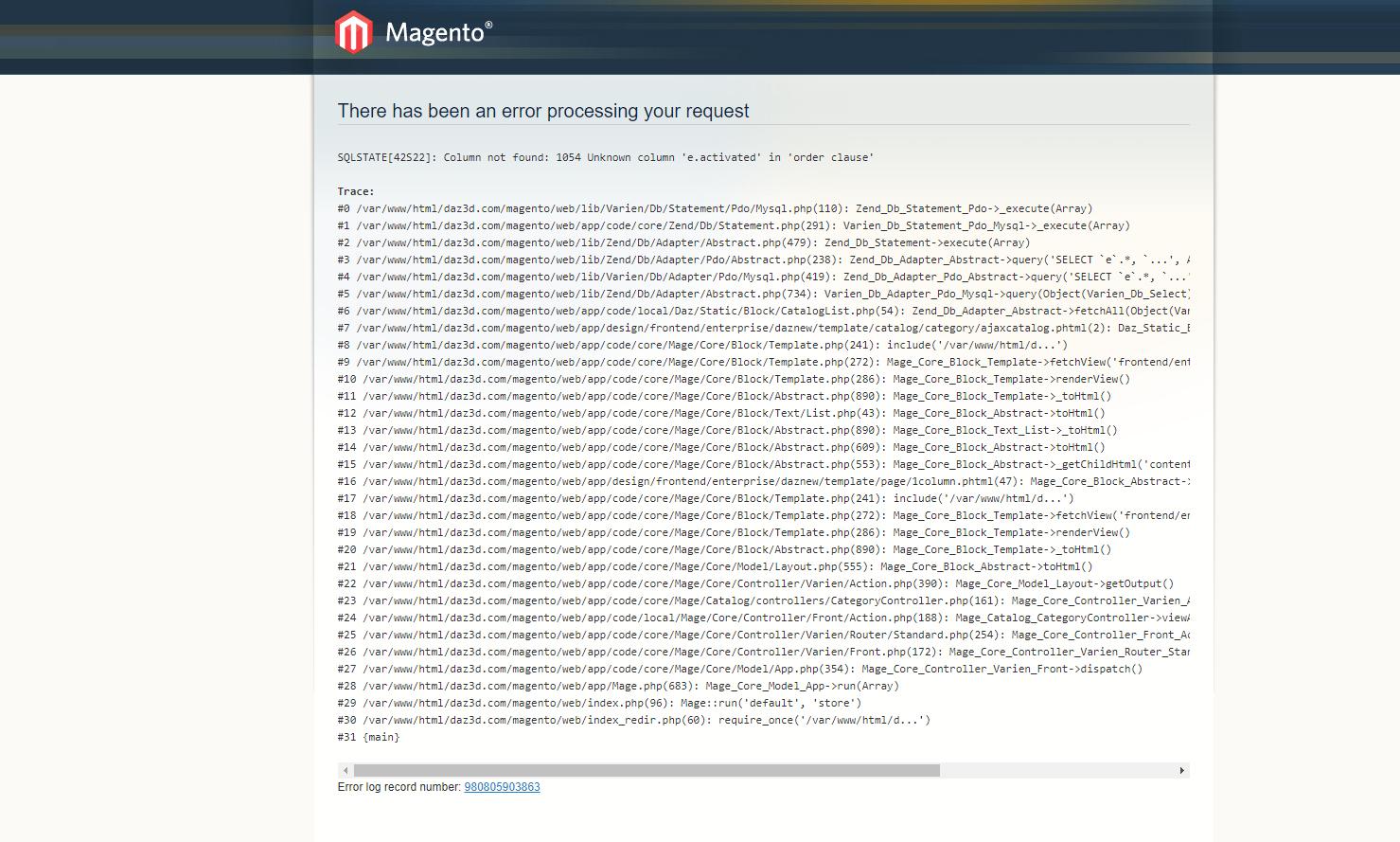The image size is (1400, 842).
Task: Select trace line #19 Template.php(286) renderView
Action: (x=734, y=532)
